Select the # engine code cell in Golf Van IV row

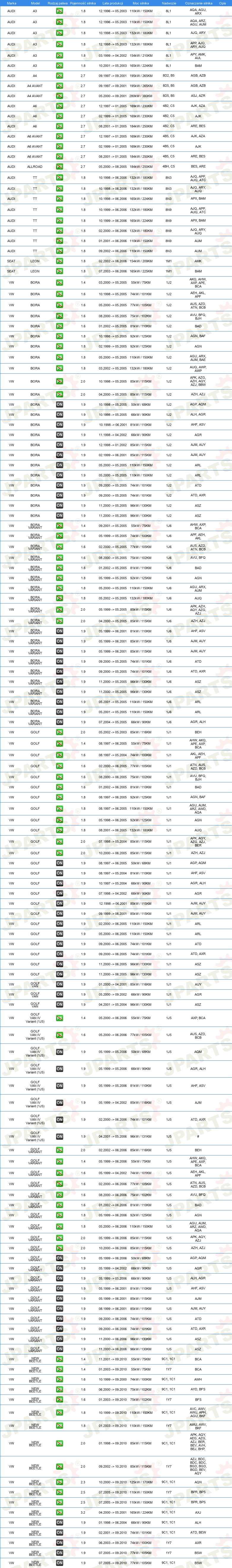tap(198, 1136)
